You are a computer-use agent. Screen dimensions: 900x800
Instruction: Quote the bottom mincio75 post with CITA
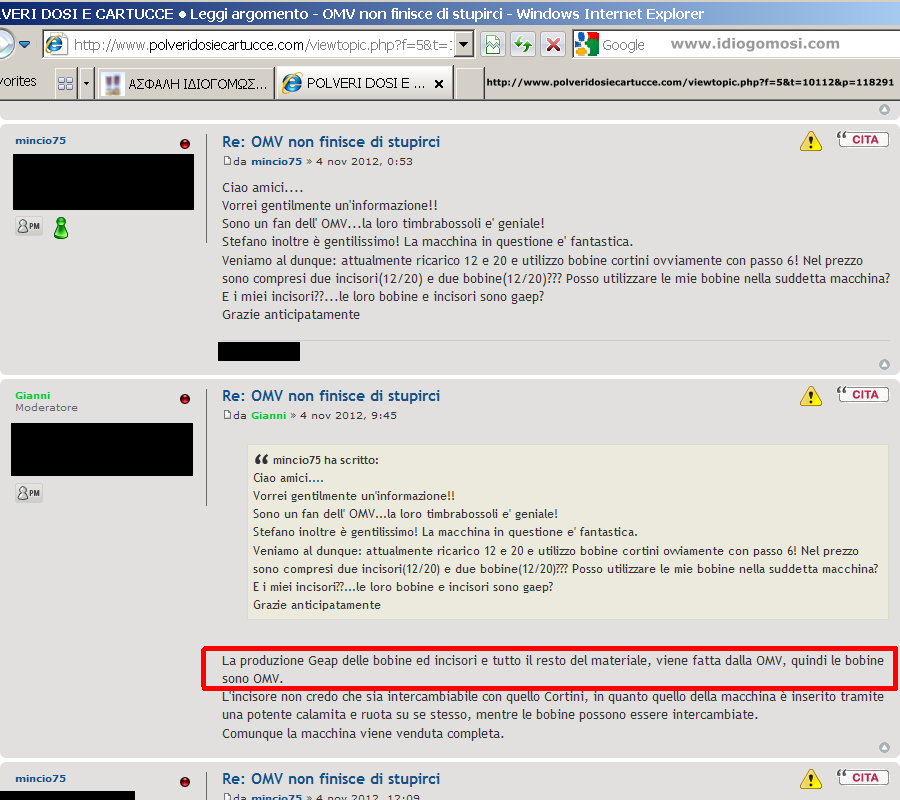pos(862,777)
